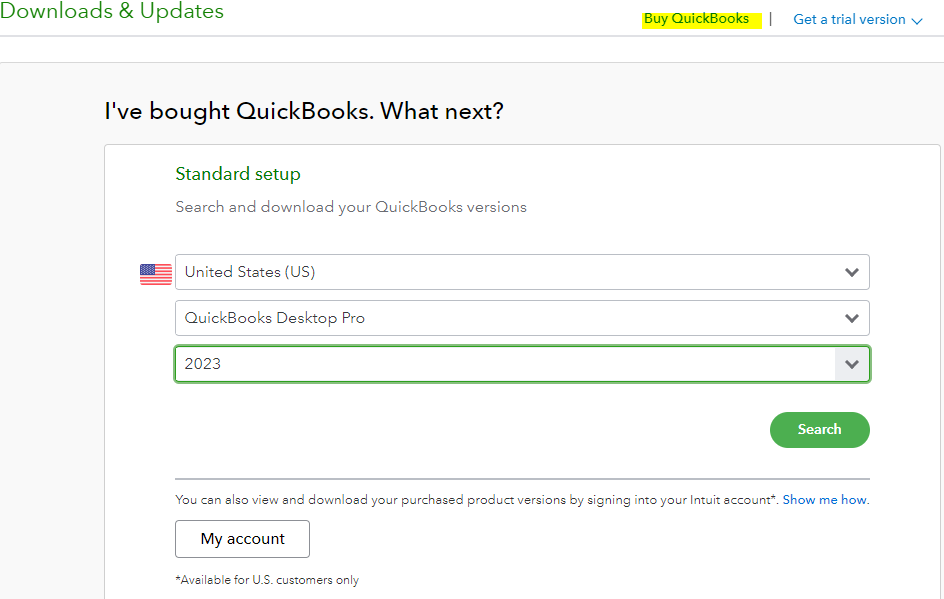Expand the 2023 version year dropdown

tap(522, 364)
